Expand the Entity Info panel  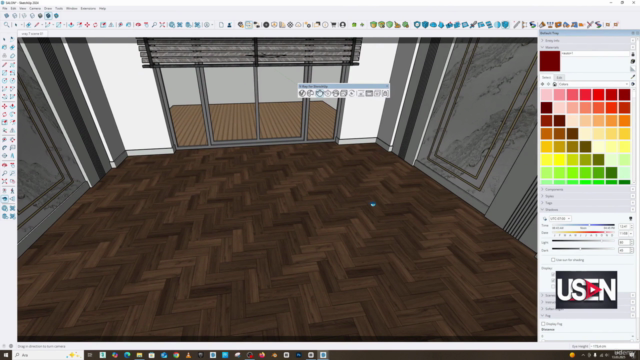pyautogui.click(x=587, y=40)
